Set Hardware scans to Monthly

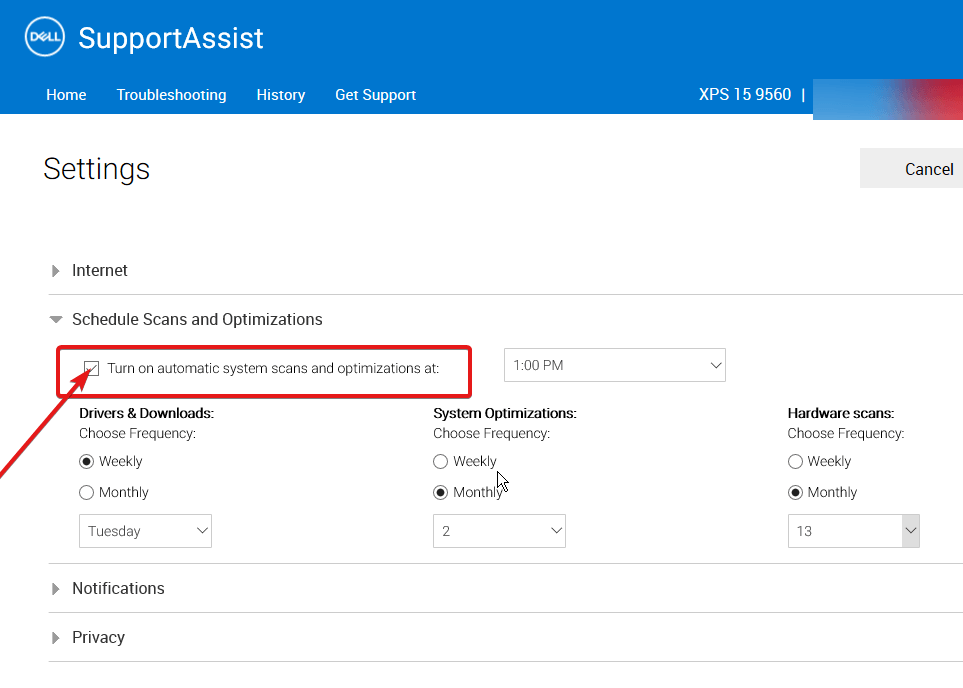795,492
